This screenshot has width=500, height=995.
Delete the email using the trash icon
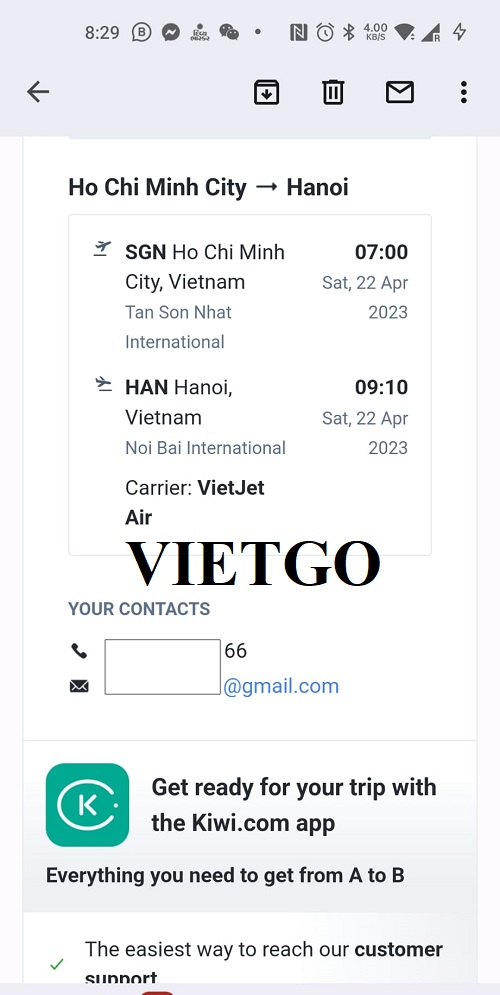coord(333,93)
